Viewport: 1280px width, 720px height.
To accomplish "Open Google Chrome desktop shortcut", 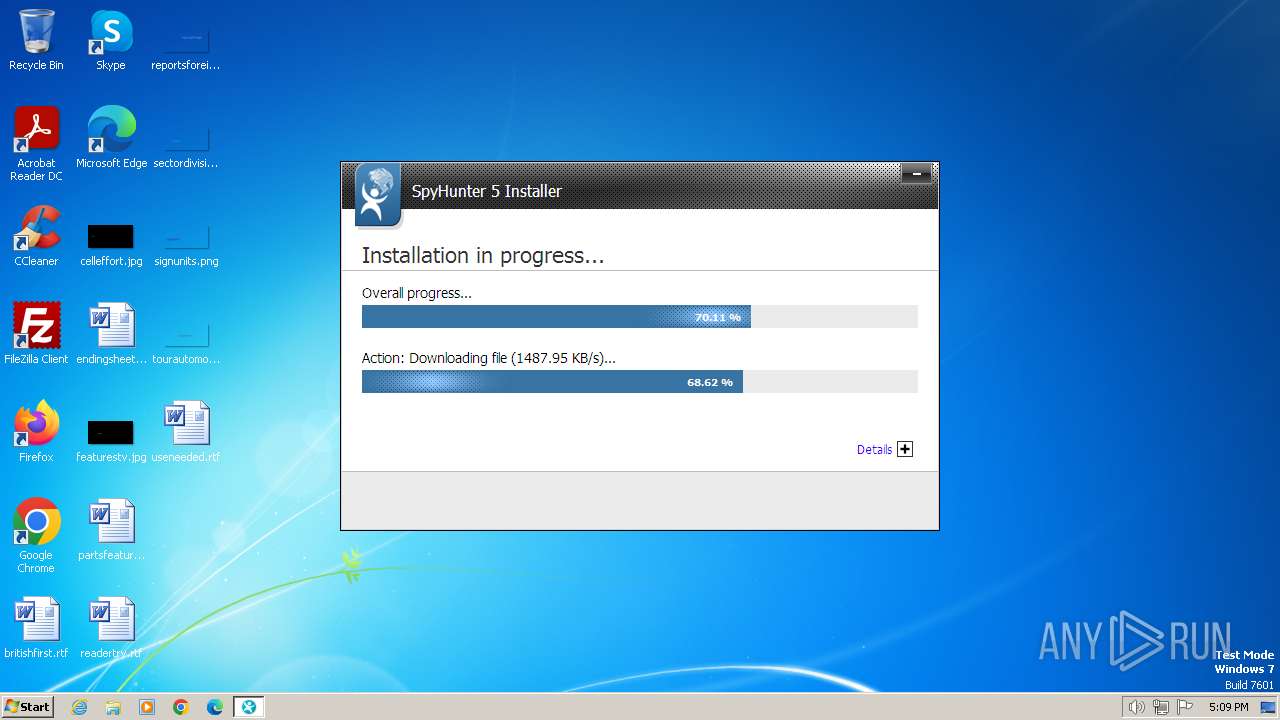I will [x=36, y=535].
